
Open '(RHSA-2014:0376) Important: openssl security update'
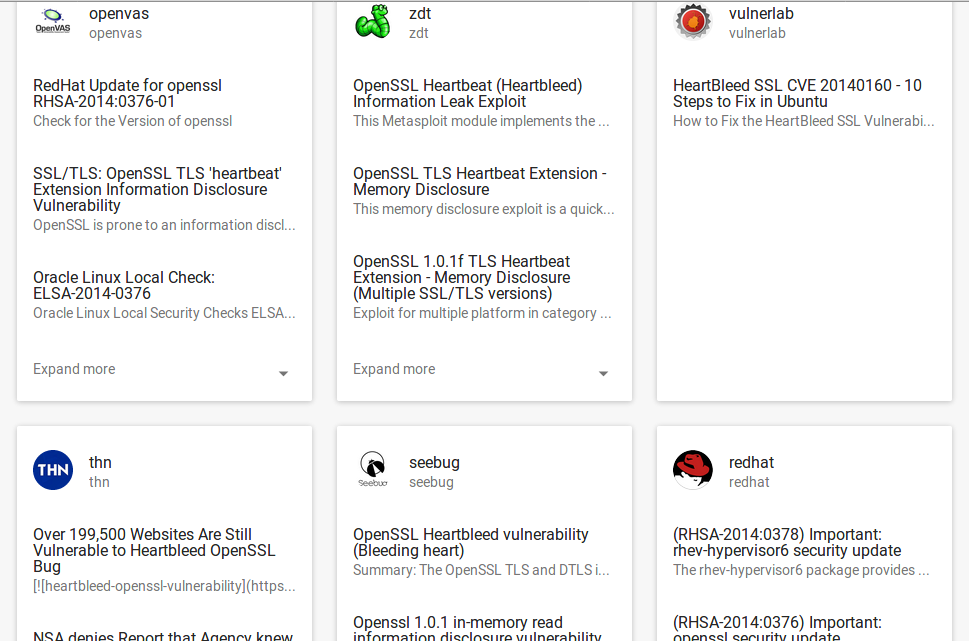click(777, 628)
